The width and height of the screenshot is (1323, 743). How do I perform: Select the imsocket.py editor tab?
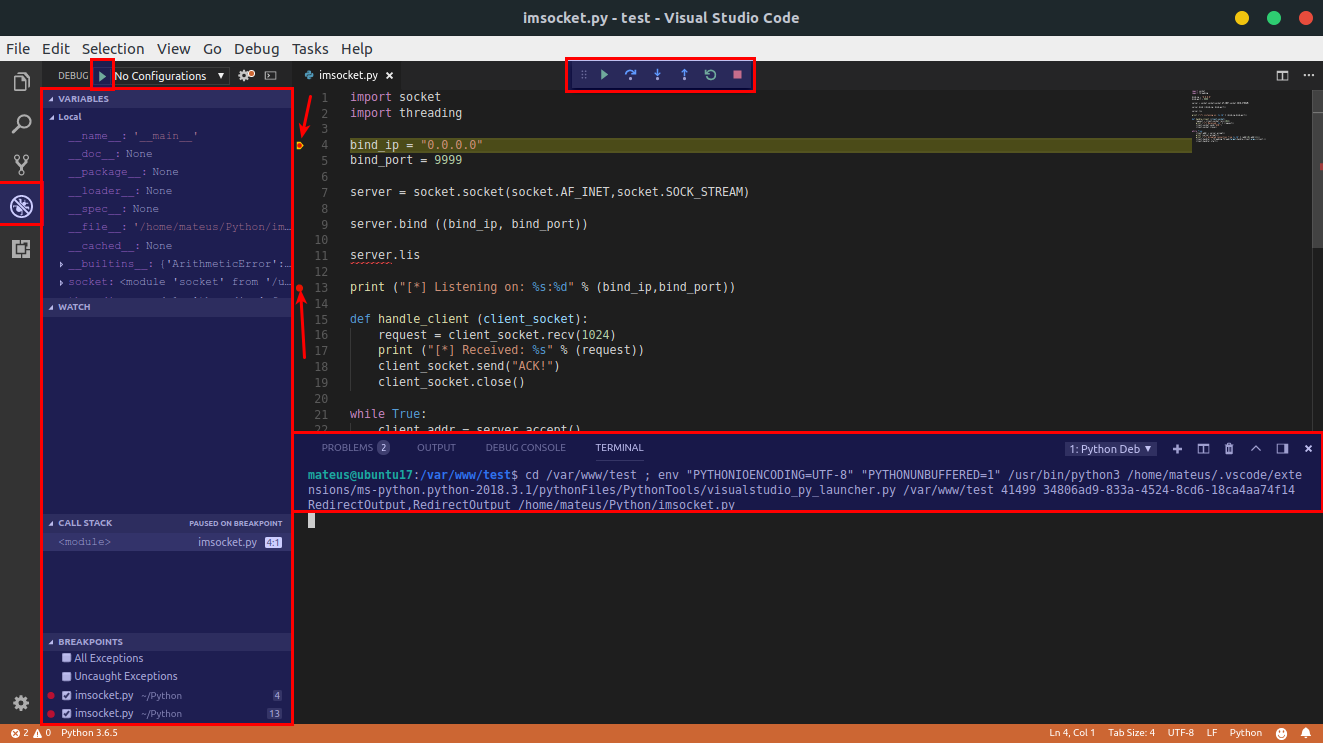point(347,75)
